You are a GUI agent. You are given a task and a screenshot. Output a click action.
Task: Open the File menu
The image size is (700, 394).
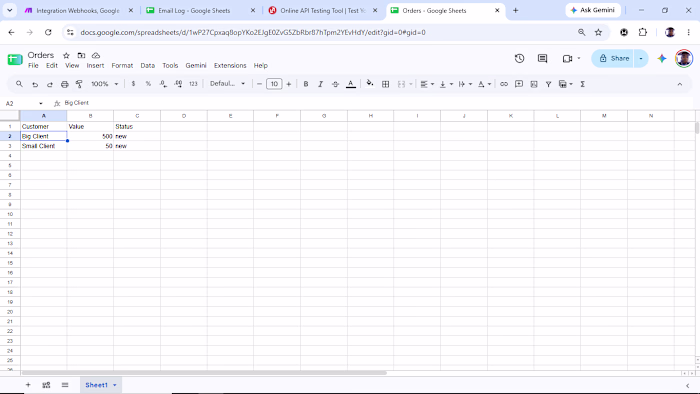tap(33, 66)
